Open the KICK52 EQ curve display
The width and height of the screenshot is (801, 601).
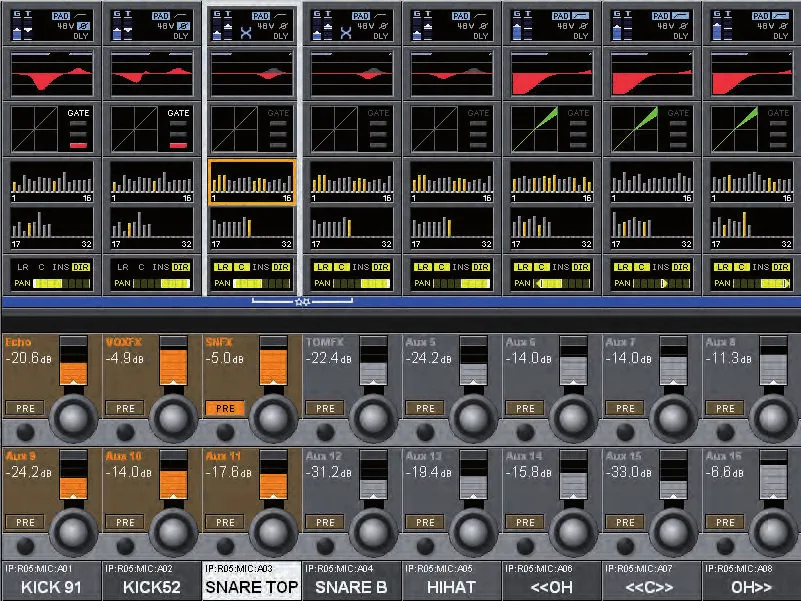152,74
